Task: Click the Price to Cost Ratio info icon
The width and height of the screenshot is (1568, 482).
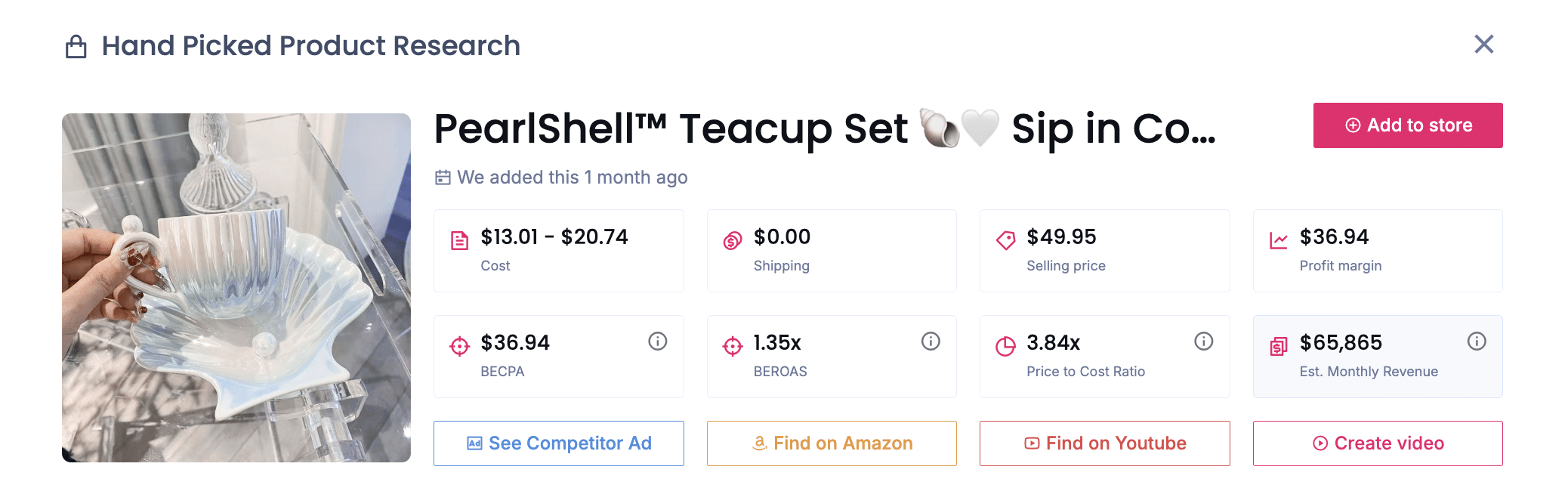Action: click(x=1204, y=341)
